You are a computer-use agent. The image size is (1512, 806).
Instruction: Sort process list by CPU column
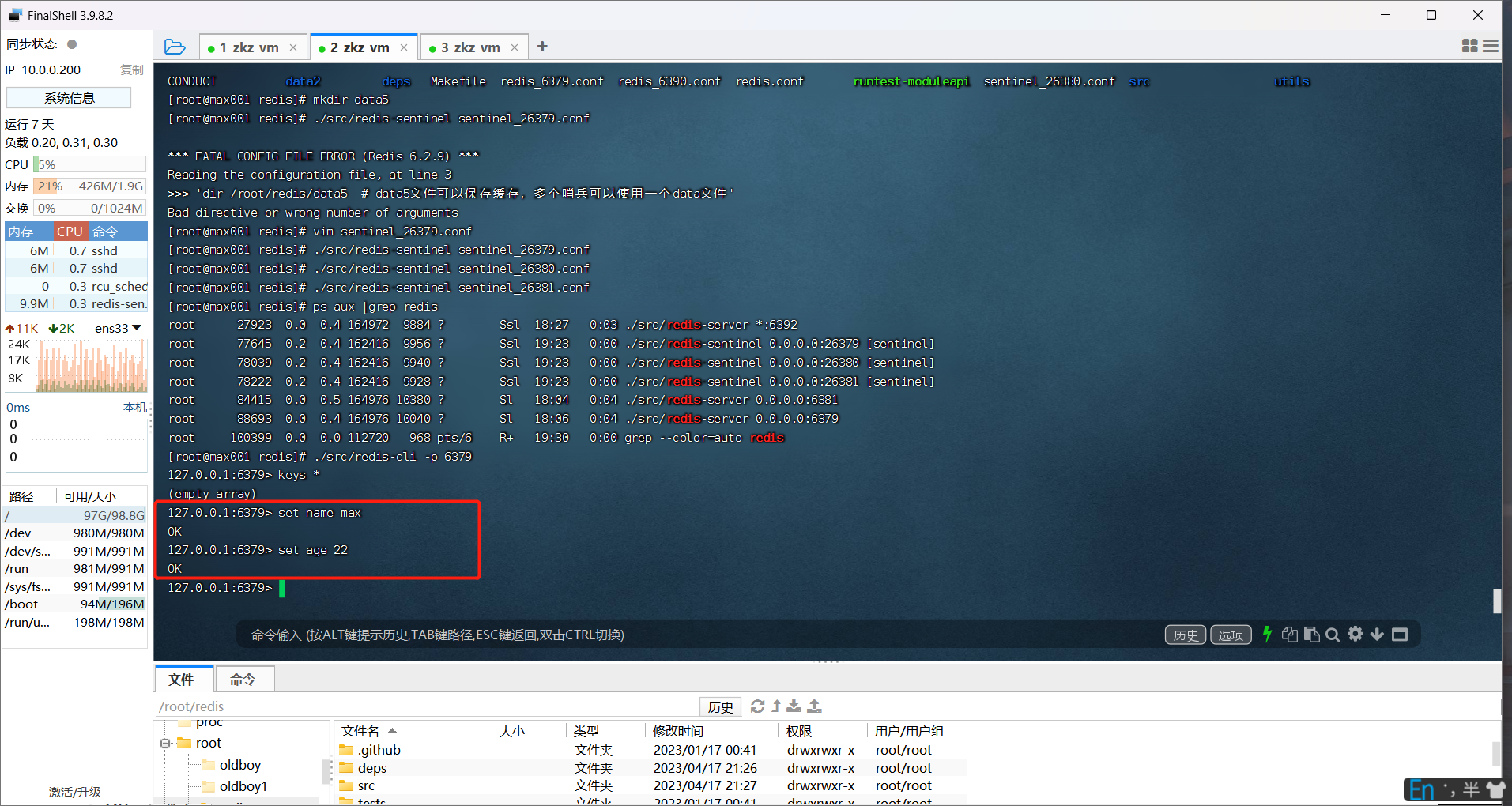(70, 232)
